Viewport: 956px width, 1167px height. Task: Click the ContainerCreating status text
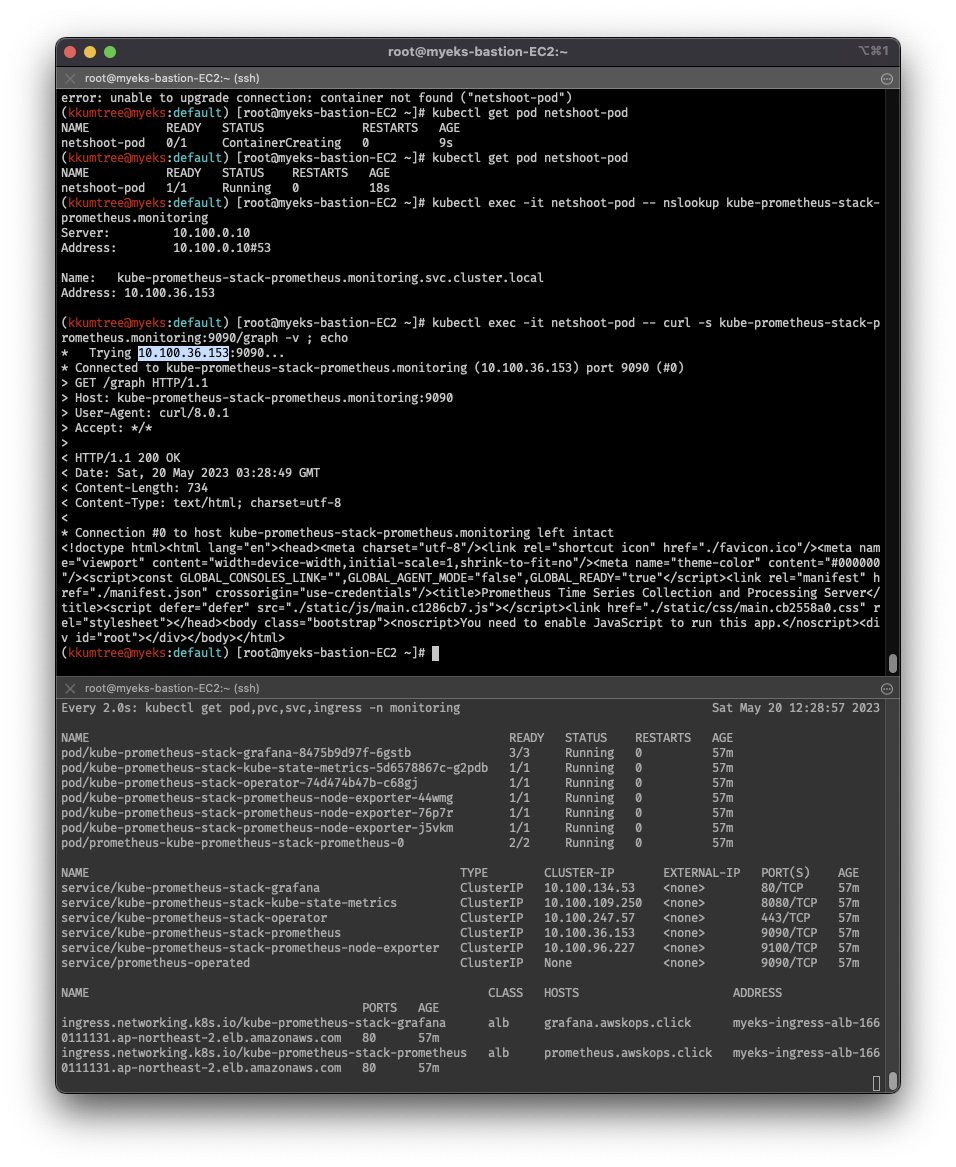coord(281,143)
